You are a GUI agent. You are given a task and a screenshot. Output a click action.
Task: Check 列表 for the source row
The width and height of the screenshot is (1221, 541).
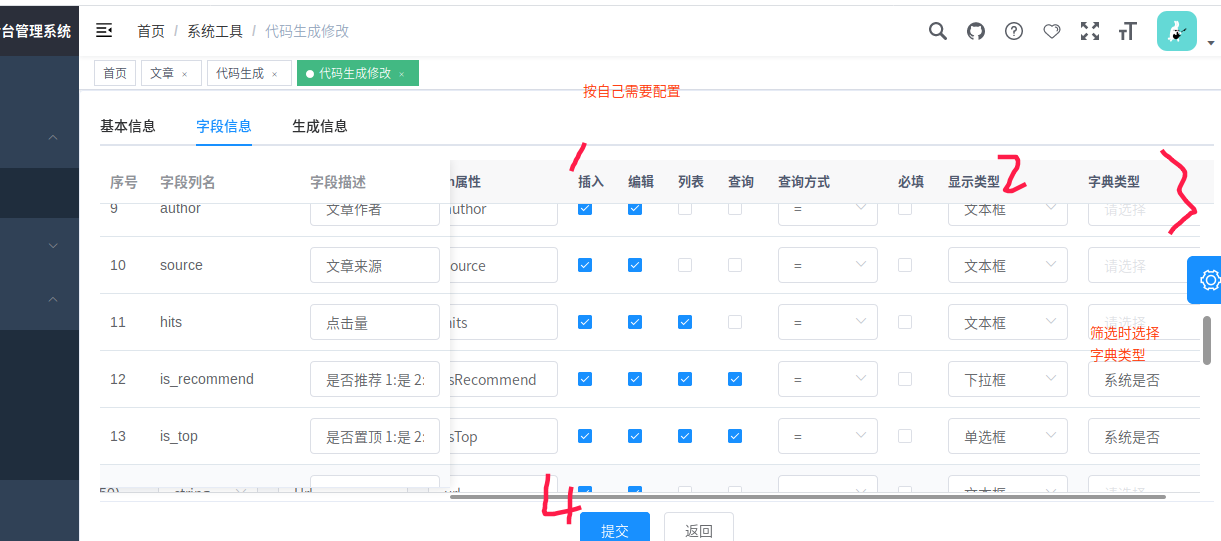685,265
